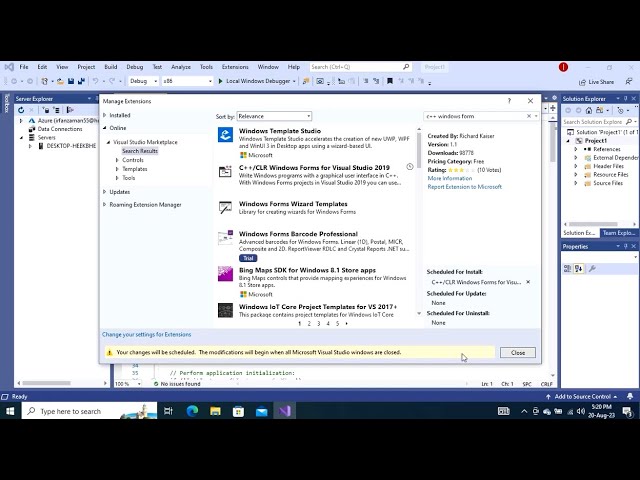This screenshot has width=640, height=480.
Task: Click Windows Template Studio extension icon
Action: pyautogui.click(x=225, y=135)
